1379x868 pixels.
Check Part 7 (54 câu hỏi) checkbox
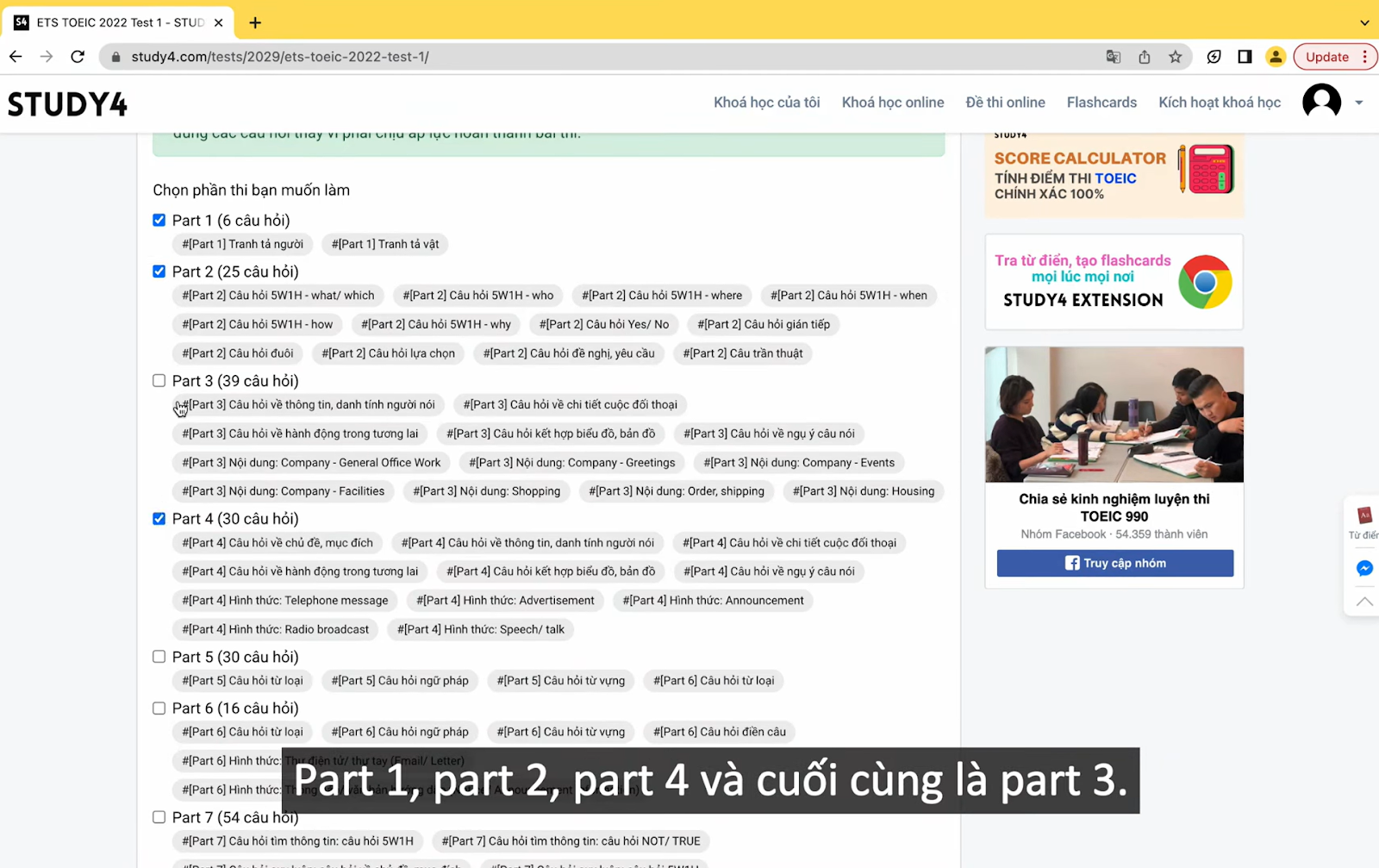click(x=159, y=817)
